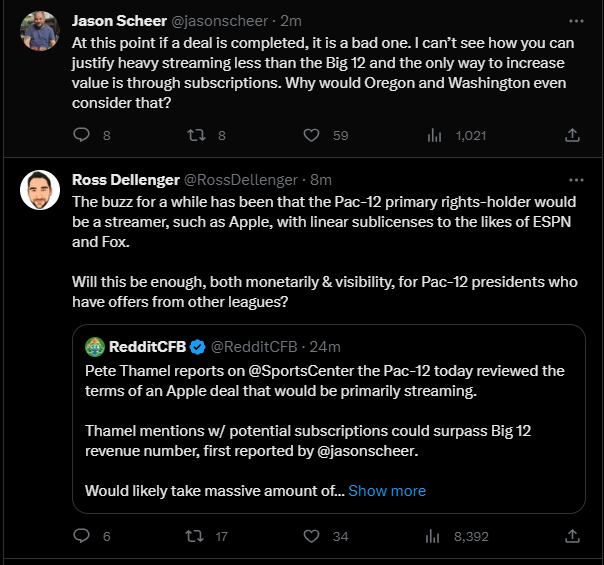
Task: Open RedditCFB's avatar in quoted tweet
Action: click(97, 346)
